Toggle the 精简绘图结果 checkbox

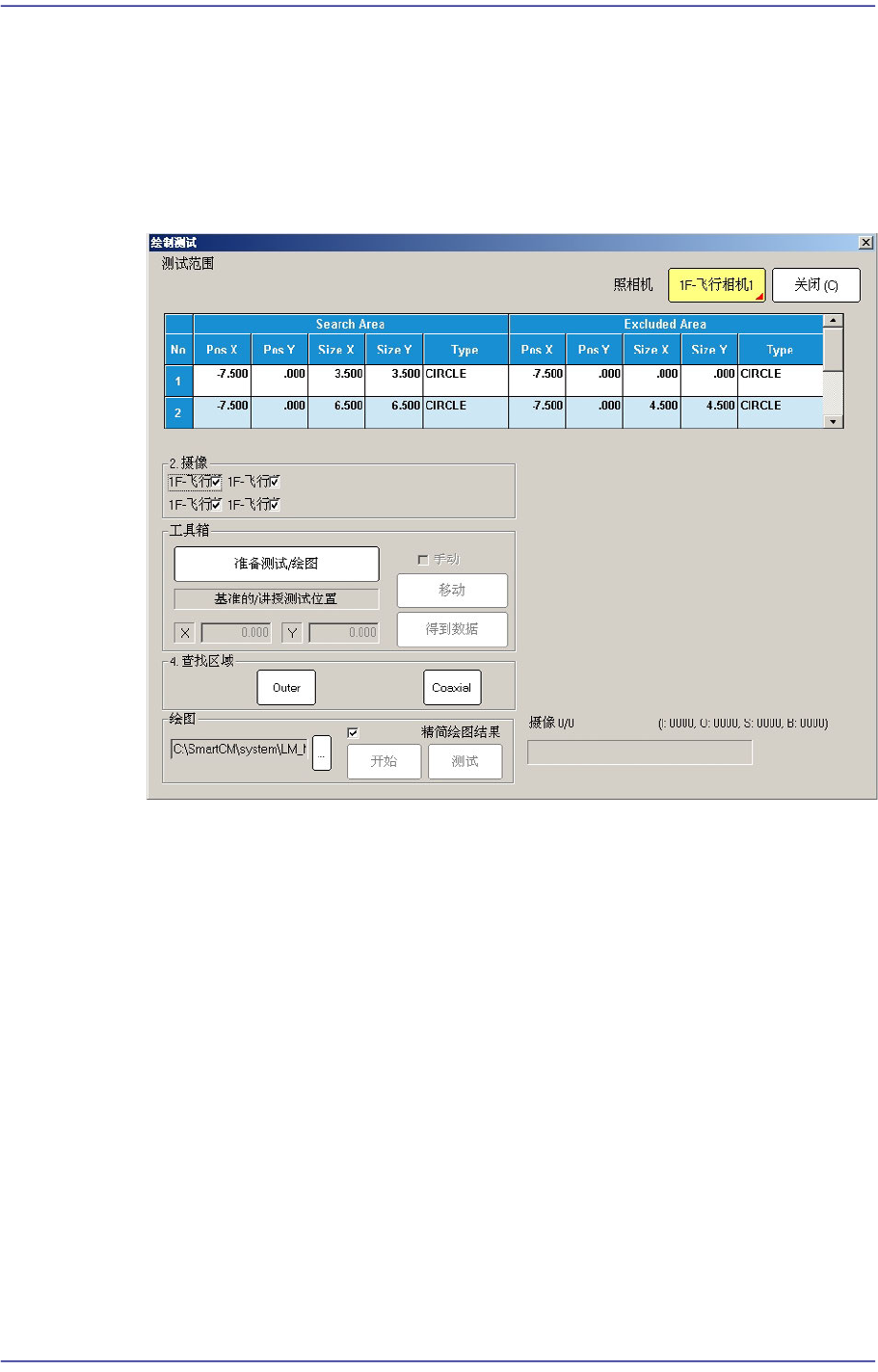coord(353,733)
